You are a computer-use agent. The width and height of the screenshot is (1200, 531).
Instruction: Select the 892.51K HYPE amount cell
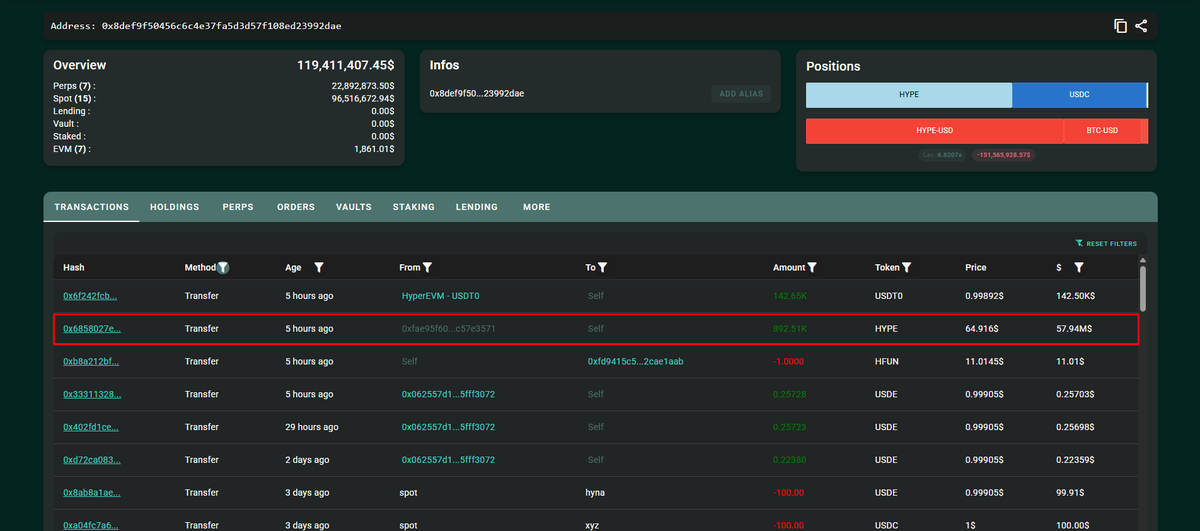791,329
